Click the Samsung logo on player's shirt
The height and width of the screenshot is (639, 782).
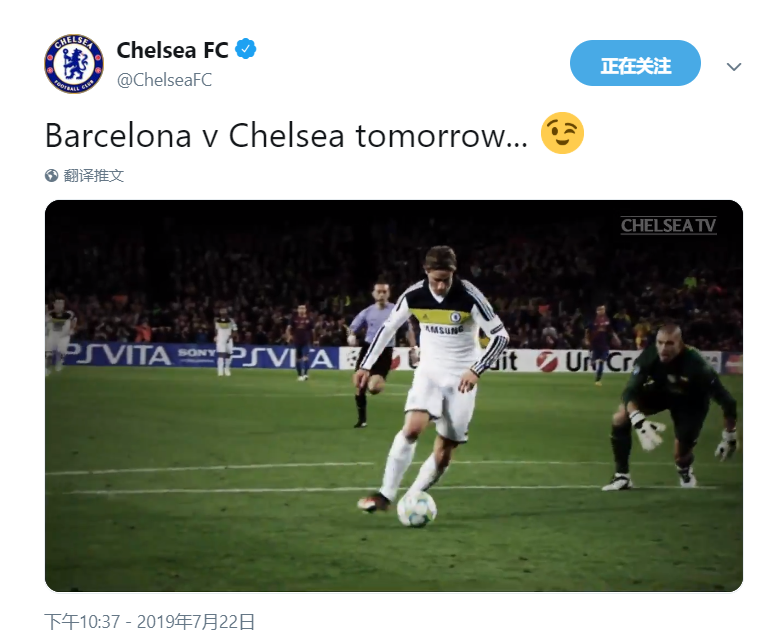pos(444,329)
